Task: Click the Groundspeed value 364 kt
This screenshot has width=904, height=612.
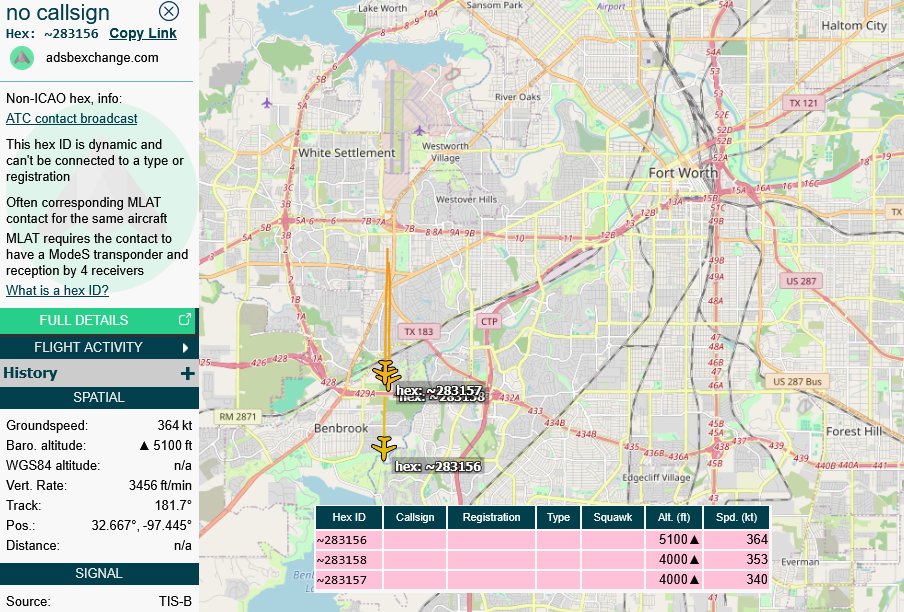Action: [x=175, y=425]
